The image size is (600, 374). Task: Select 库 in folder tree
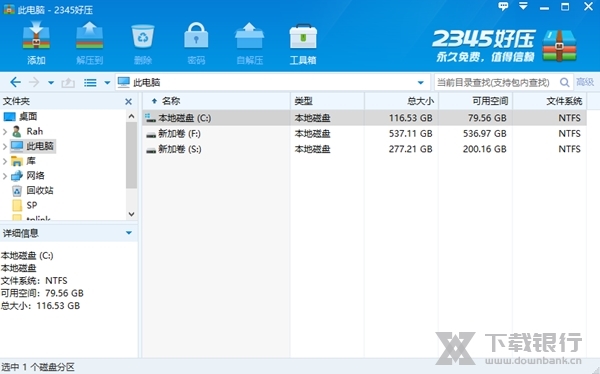(x=23, y=161)
